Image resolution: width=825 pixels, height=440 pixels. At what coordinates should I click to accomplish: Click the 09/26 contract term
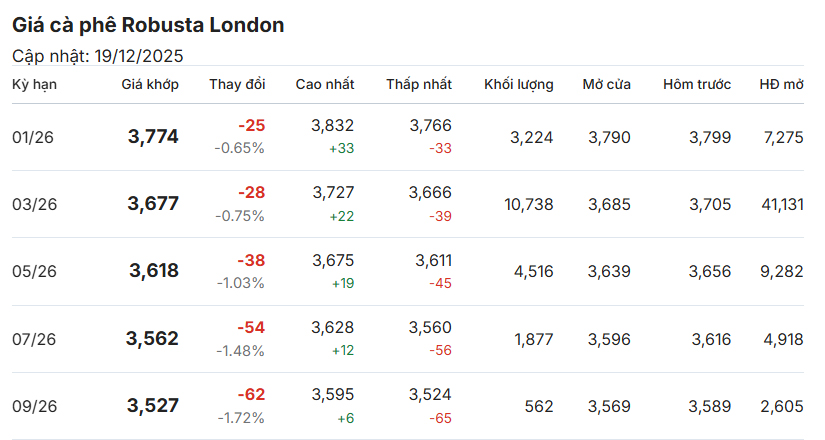click(x=34, y=406)
